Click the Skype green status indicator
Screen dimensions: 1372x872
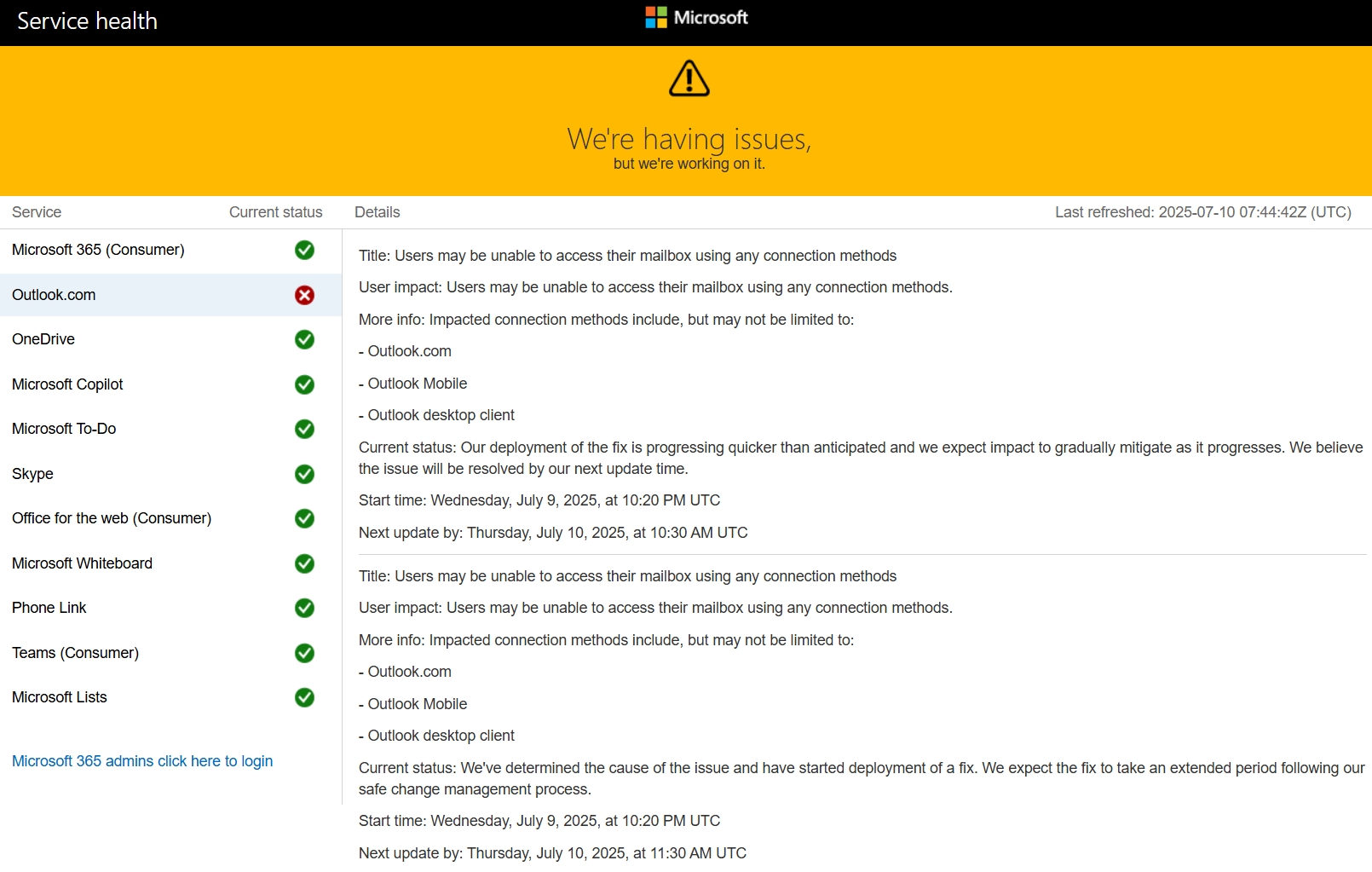coord(304,474)
